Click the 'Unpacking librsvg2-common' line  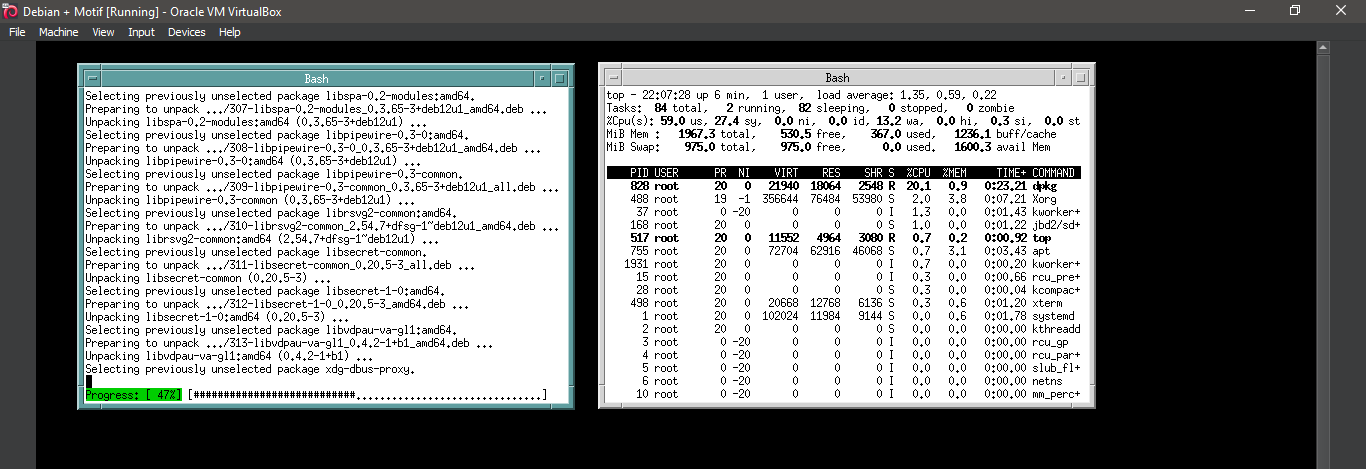260,239
